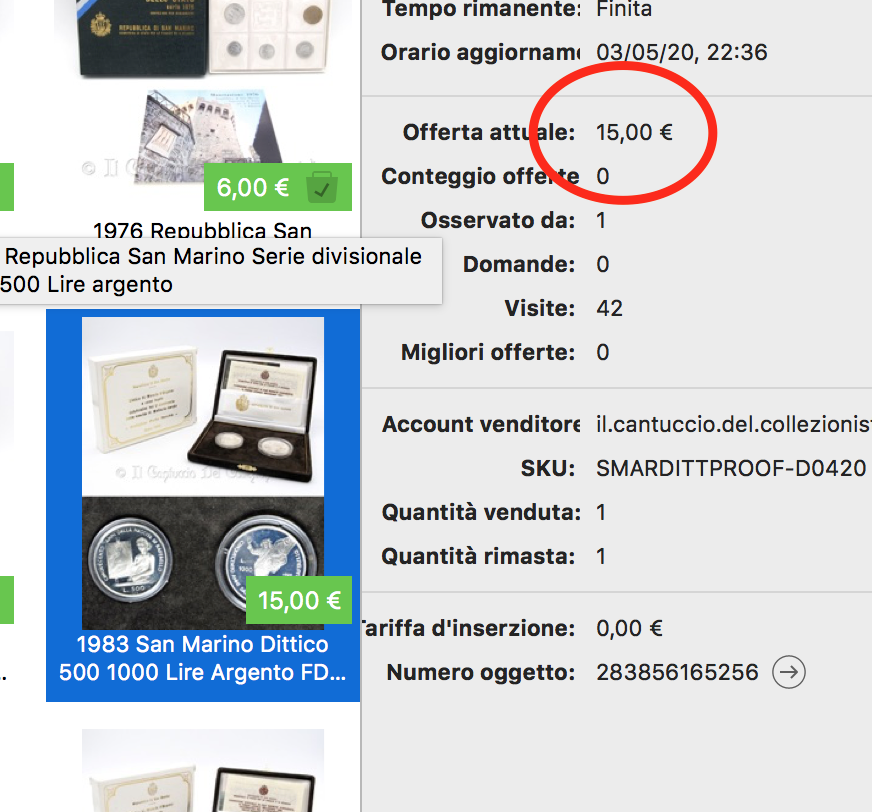Click seller account il.cantuccio.del.collezionista

point(734,424)
